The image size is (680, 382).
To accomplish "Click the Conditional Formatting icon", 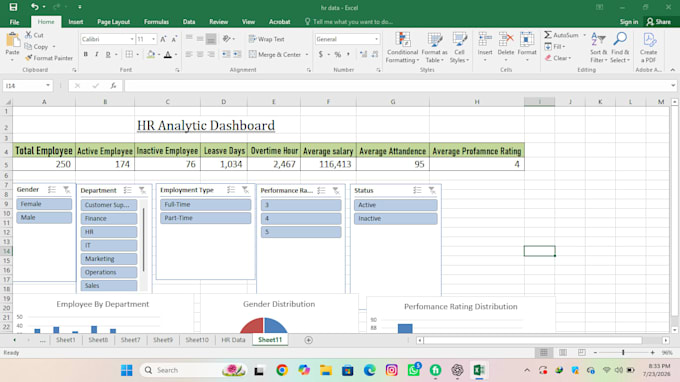I will click(402, 40).
